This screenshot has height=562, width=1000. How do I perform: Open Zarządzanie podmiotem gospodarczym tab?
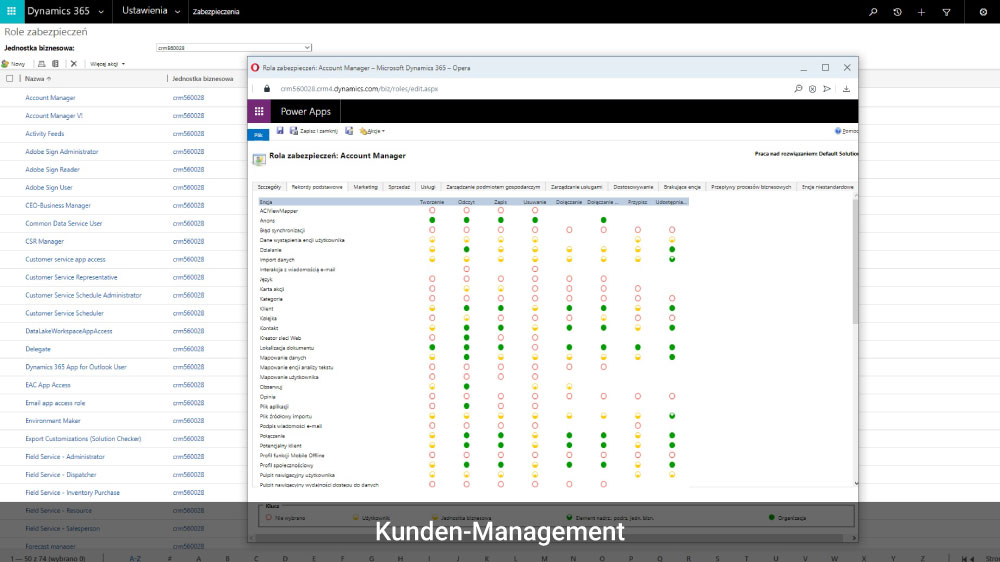[493, 187]
